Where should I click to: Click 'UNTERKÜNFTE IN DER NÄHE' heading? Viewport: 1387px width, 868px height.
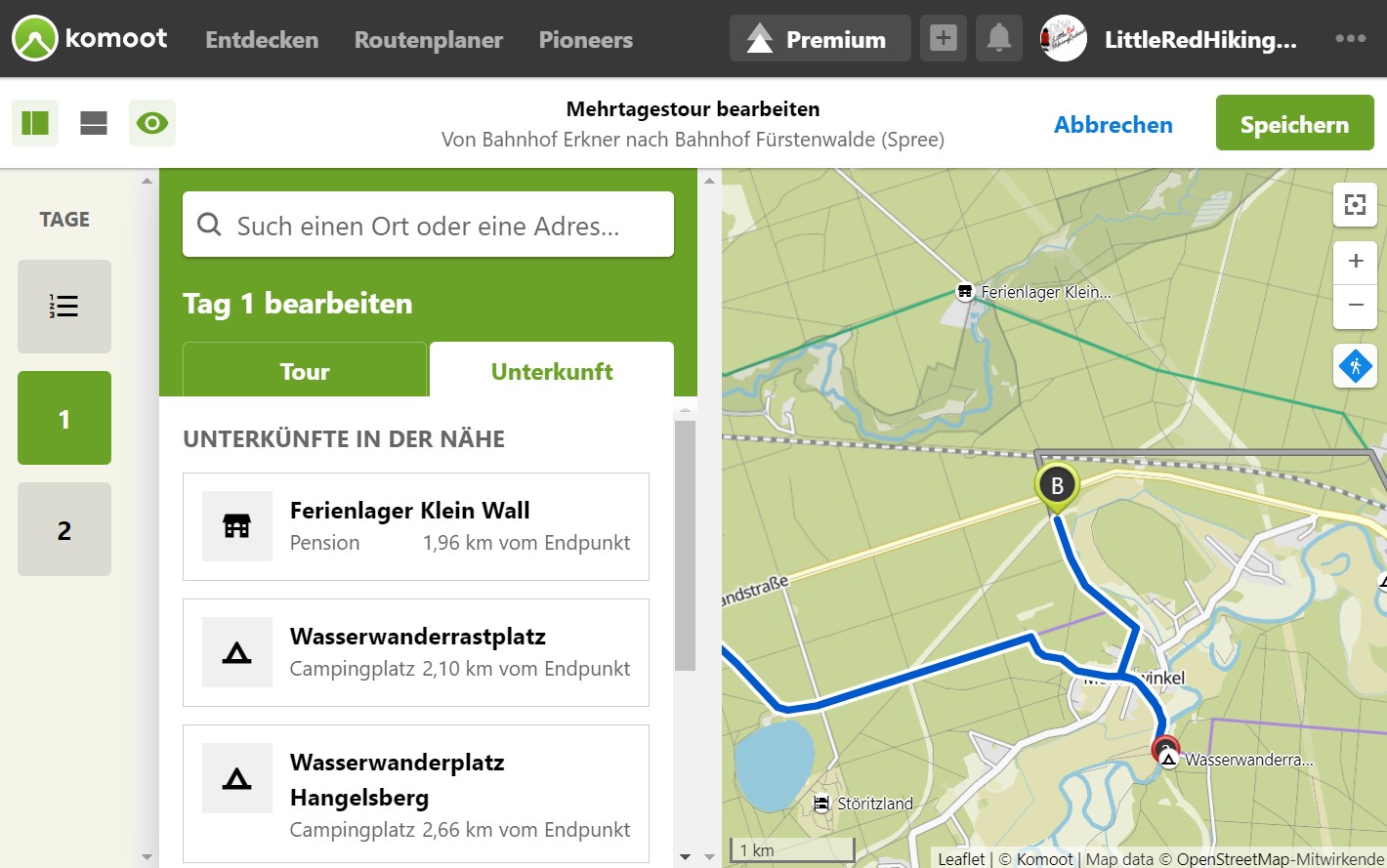coord(344,439)
